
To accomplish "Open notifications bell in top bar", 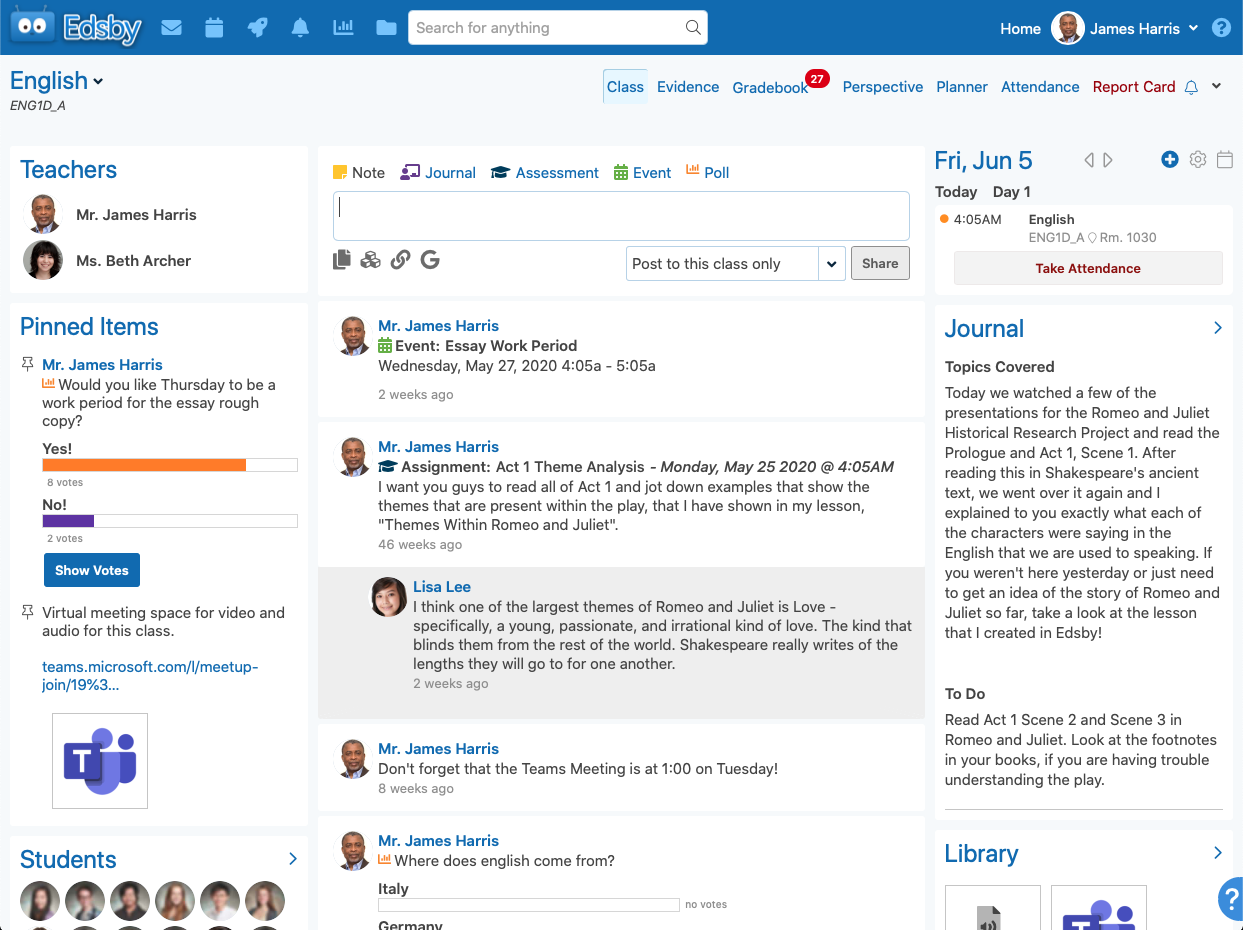I will pyautogui.click(x=300, y=28).
